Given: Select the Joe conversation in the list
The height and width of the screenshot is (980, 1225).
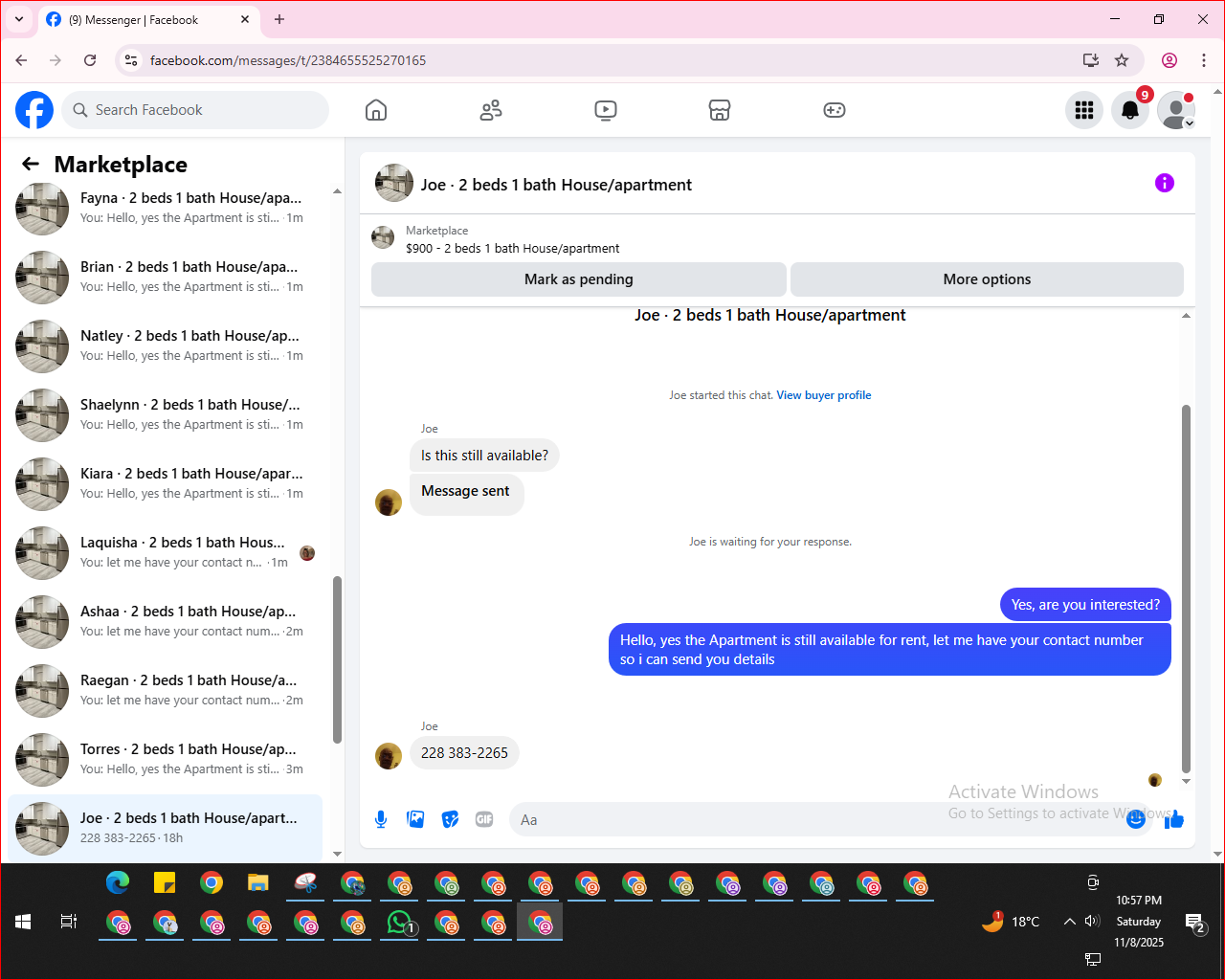Looking at the screenshot, I should pyautogui.click(x=165, y=828).
